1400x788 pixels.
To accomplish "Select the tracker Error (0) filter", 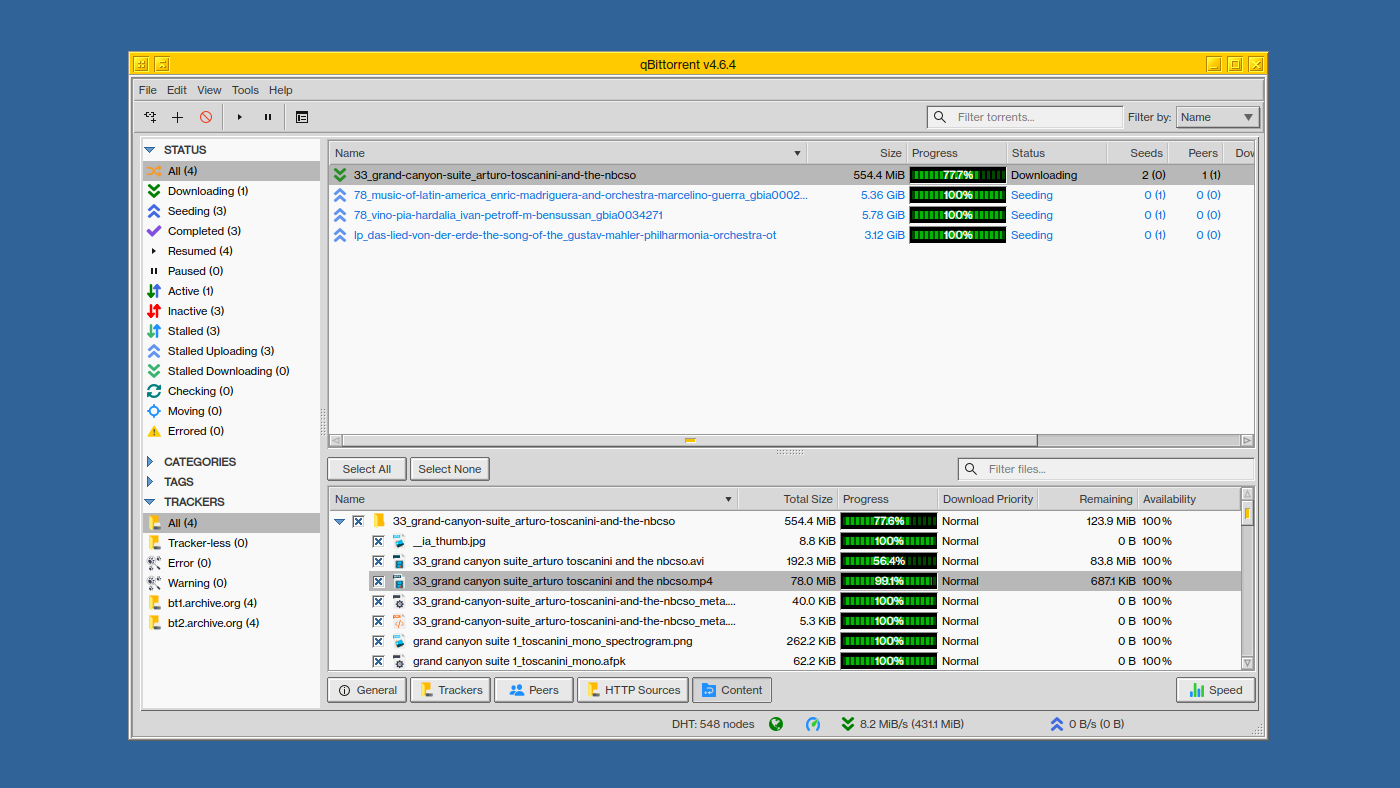I will [x=231, y=563].
